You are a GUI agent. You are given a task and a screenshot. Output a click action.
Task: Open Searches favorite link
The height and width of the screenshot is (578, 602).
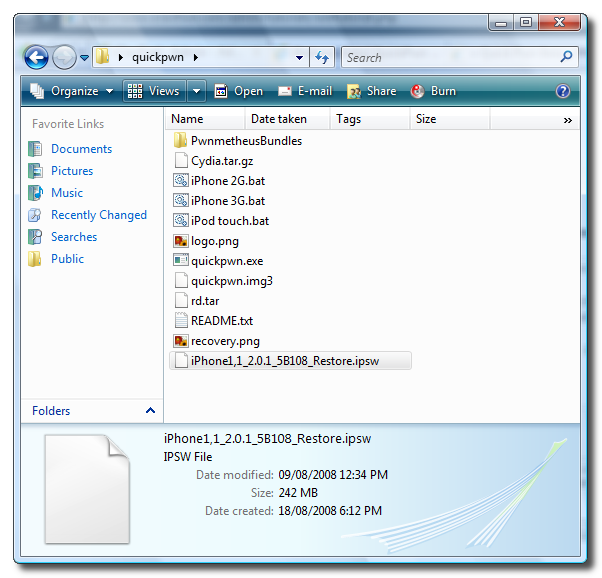click(74, 237)
